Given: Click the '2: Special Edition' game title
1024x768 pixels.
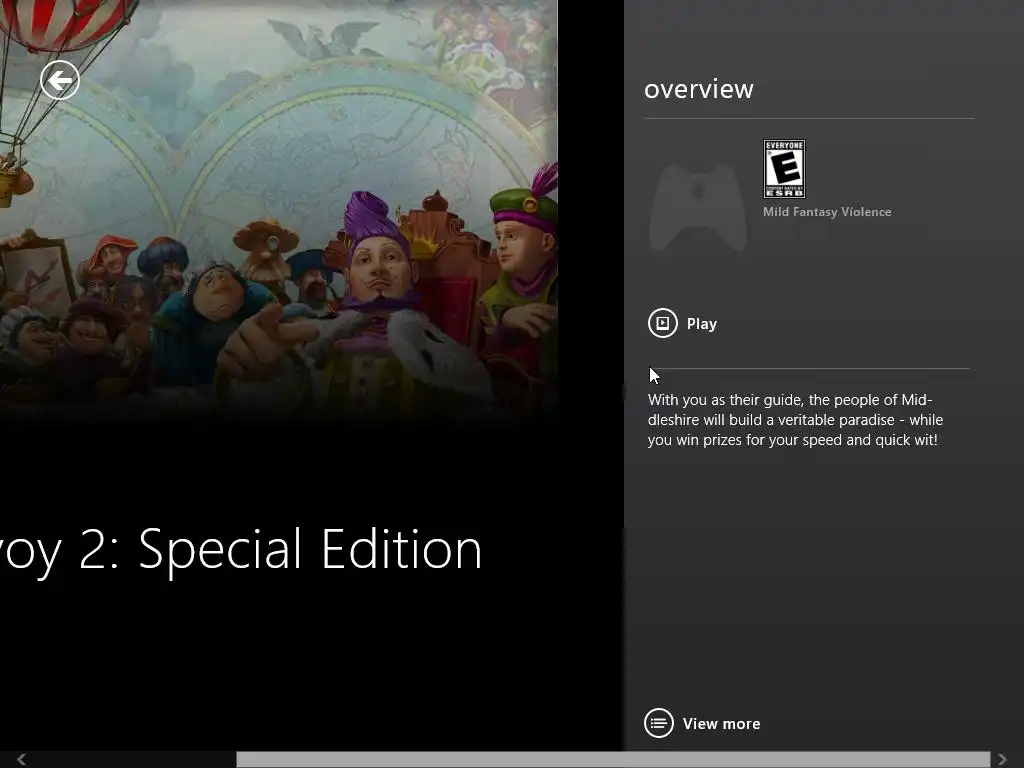Looking at the screenshot, I should pyautogui.click(x=280, y=550).
